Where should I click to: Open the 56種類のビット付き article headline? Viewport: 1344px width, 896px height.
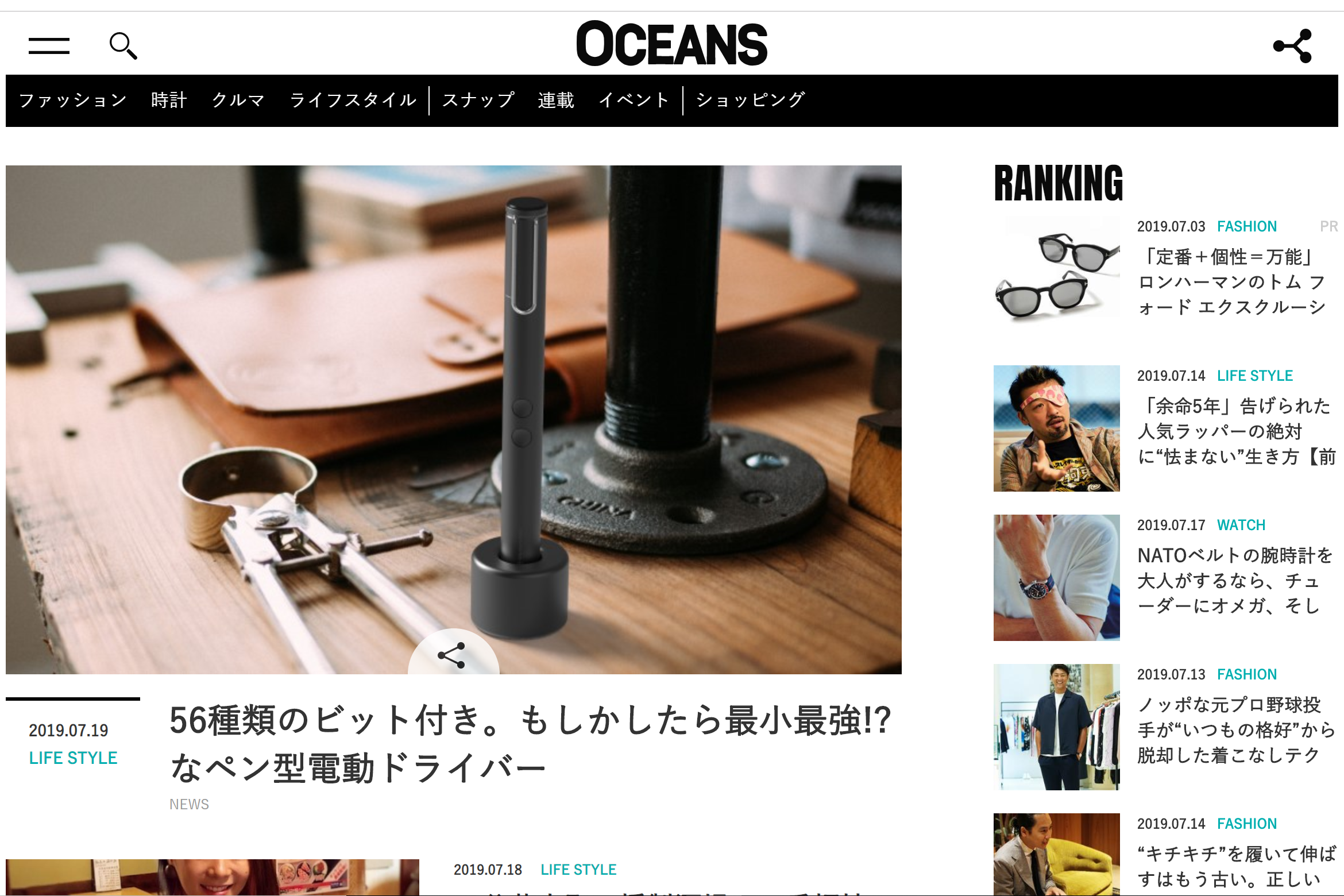coord(530,744)
